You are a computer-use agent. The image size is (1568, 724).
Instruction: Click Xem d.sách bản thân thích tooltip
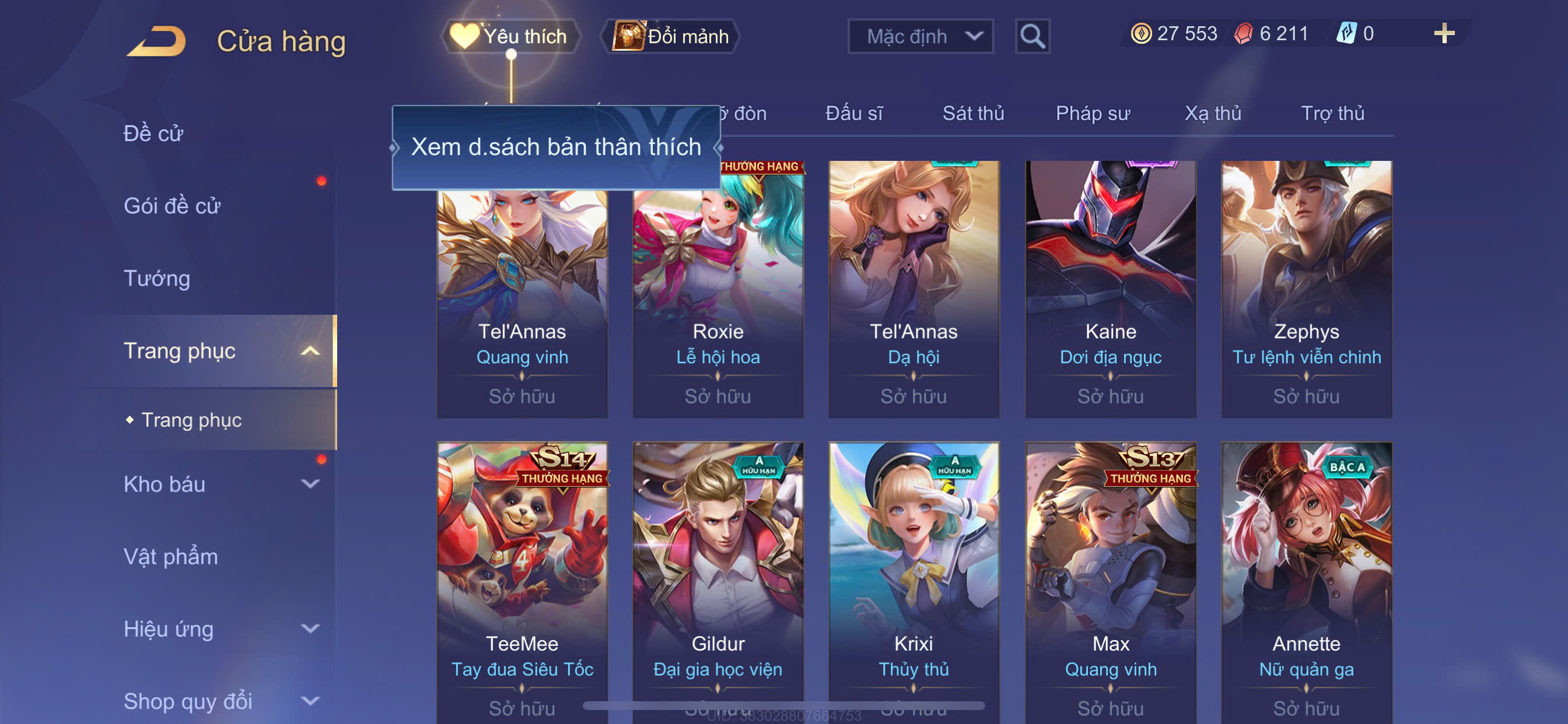(x=556, y=147)
